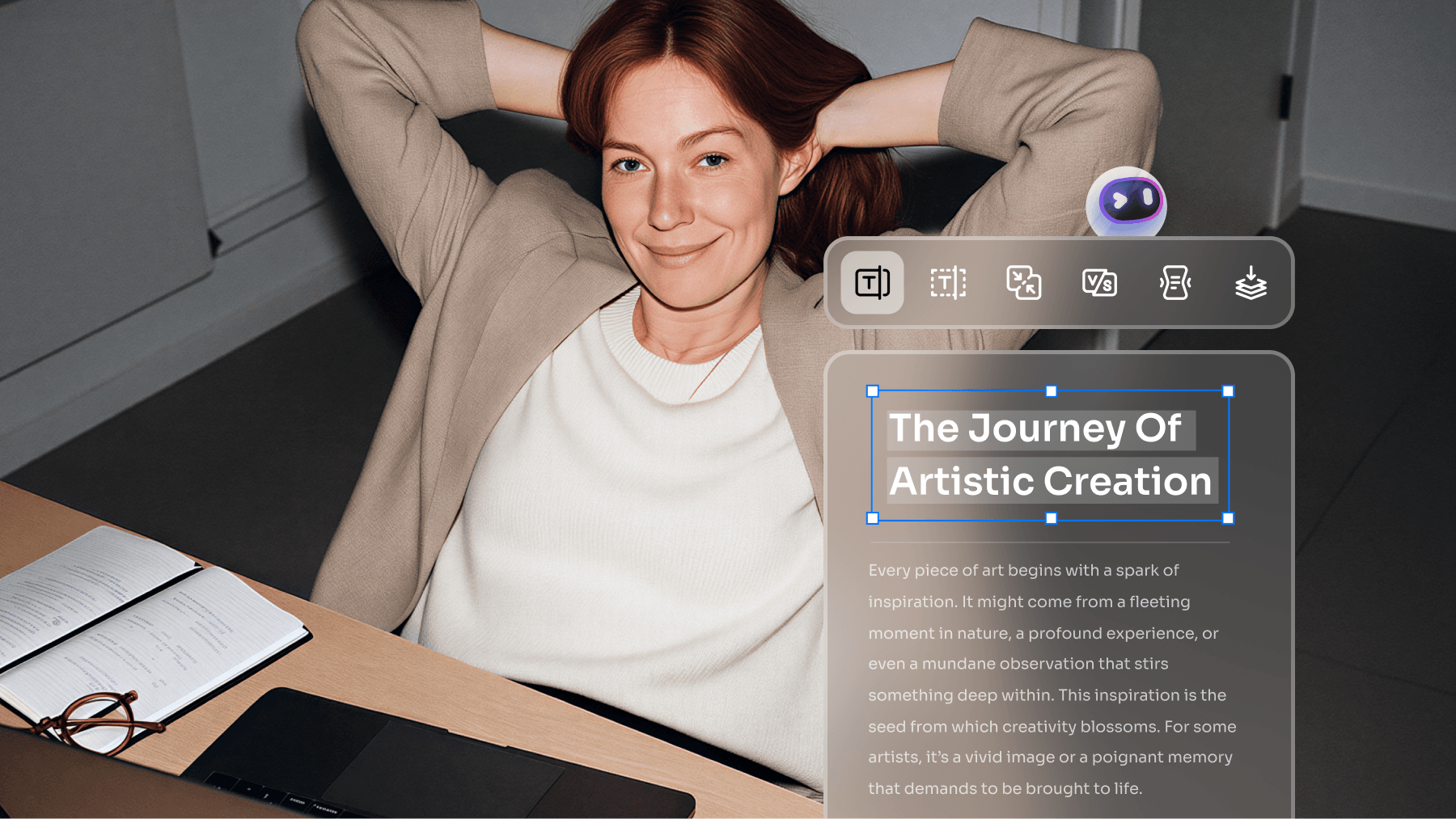Open the compress/convert arrows tool
1456x819 pixels.
pyautogui.click(x=1023, y=283)
